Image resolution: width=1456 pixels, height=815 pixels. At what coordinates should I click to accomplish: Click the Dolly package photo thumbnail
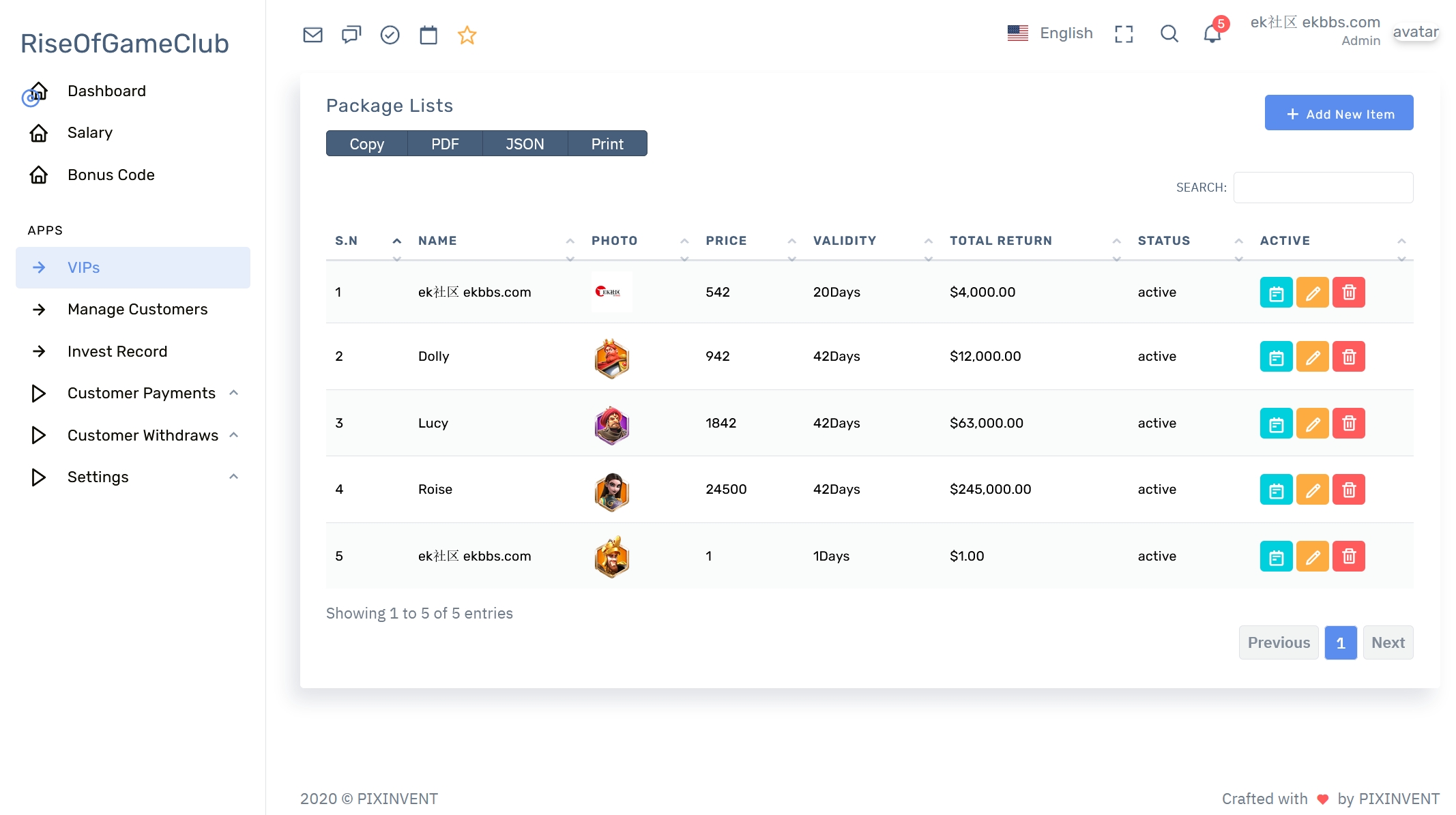click(611, 359)
